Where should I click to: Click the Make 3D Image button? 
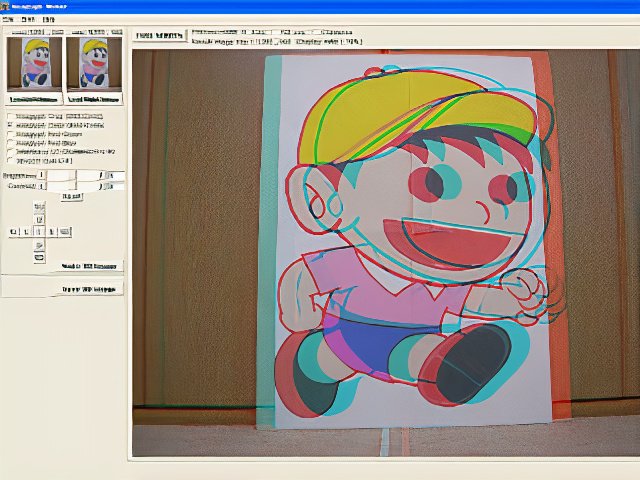pyautogui.click(x=89, y=266)
